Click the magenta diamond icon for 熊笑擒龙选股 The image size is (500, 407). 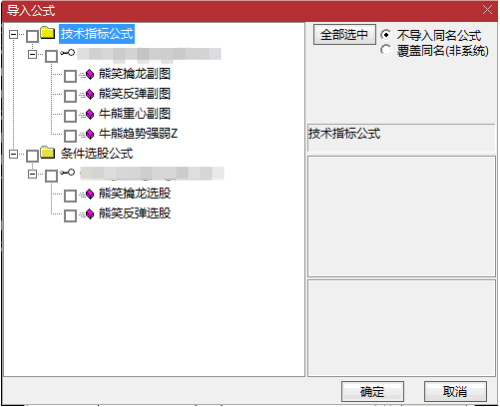coord(90,194)
